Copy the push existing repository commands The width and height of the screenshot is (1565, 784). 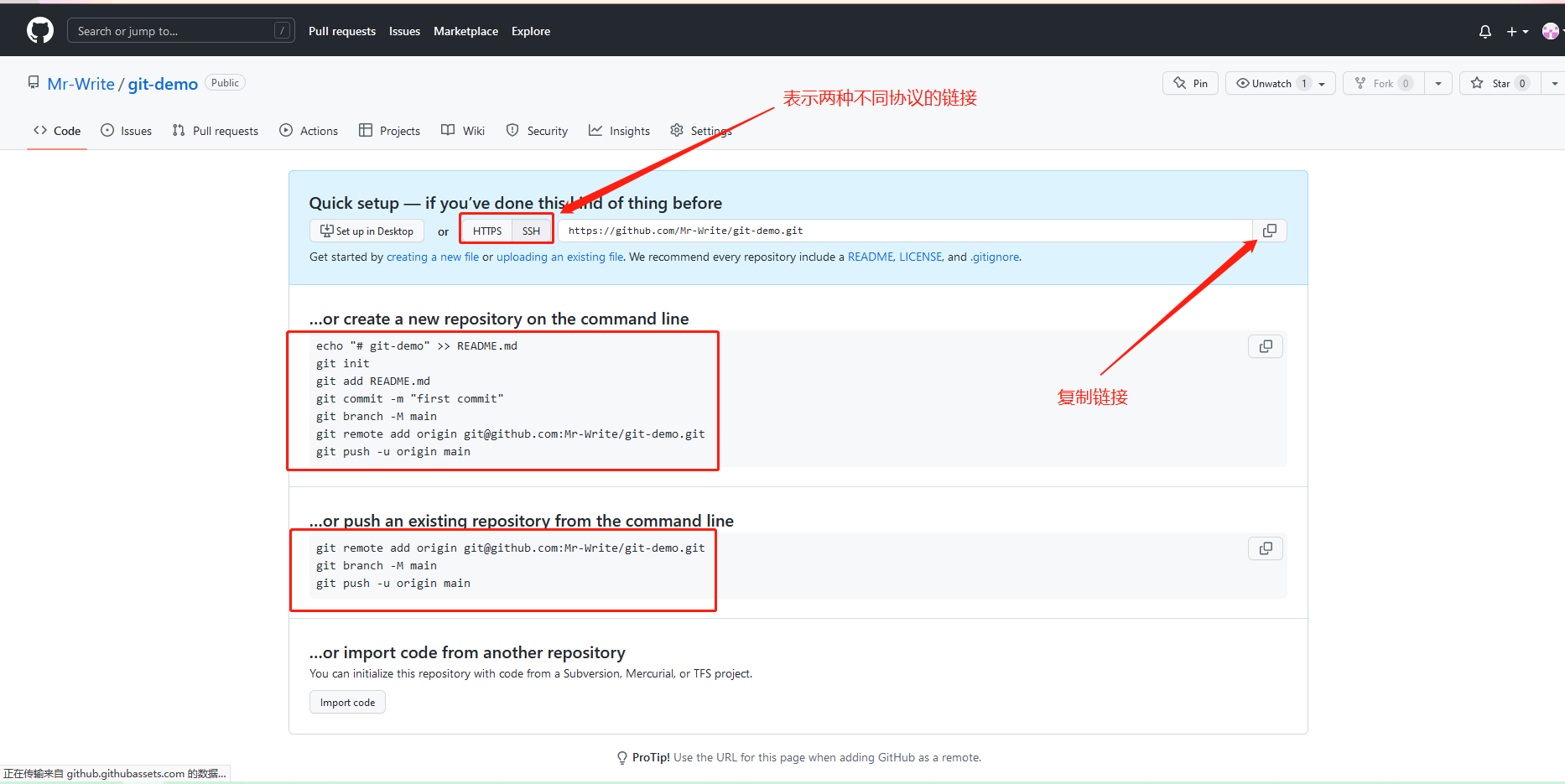click(x=1266, y=548)
